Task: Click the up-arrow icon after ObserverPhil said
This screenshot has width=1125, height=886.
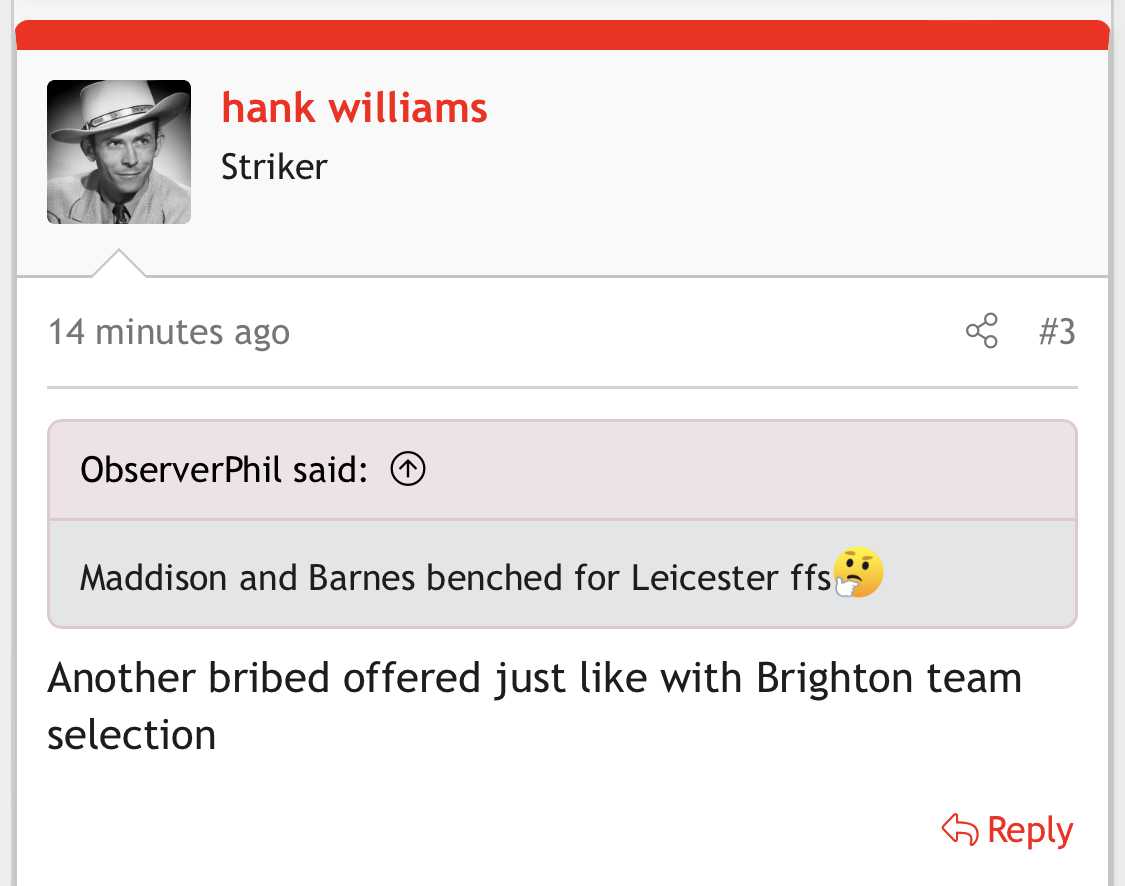Action: pyautogui.click(x=408, y=469)
